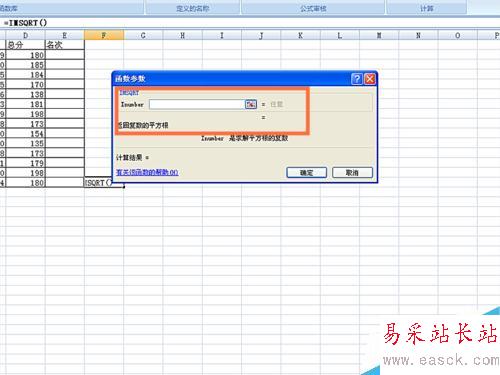
Task: Select column header H
Action: point(182,35)
